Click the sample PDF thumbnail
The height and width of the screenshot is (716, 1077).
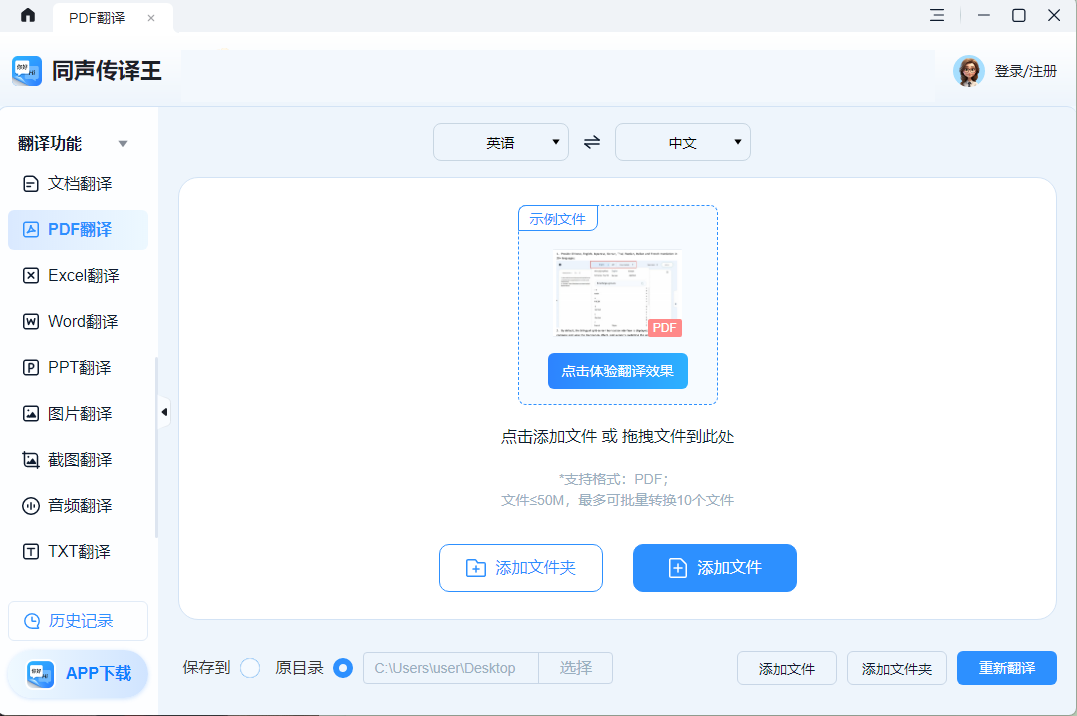tap(617, 293)
